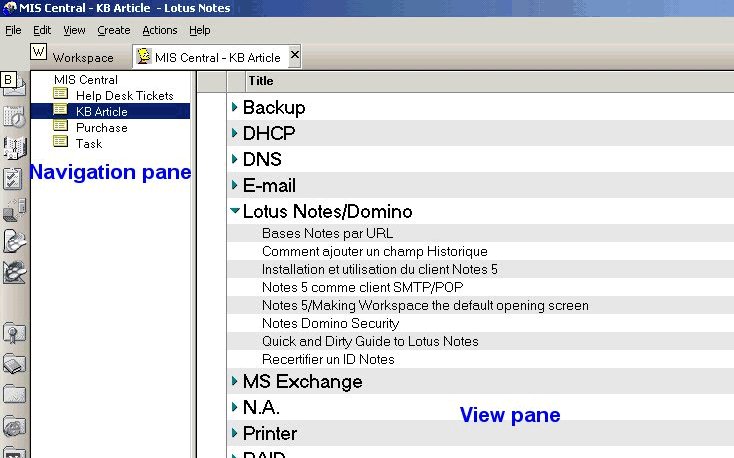Select document 'Bases Notes par URL'
734x458 pixels.
[x=327, y=233]
